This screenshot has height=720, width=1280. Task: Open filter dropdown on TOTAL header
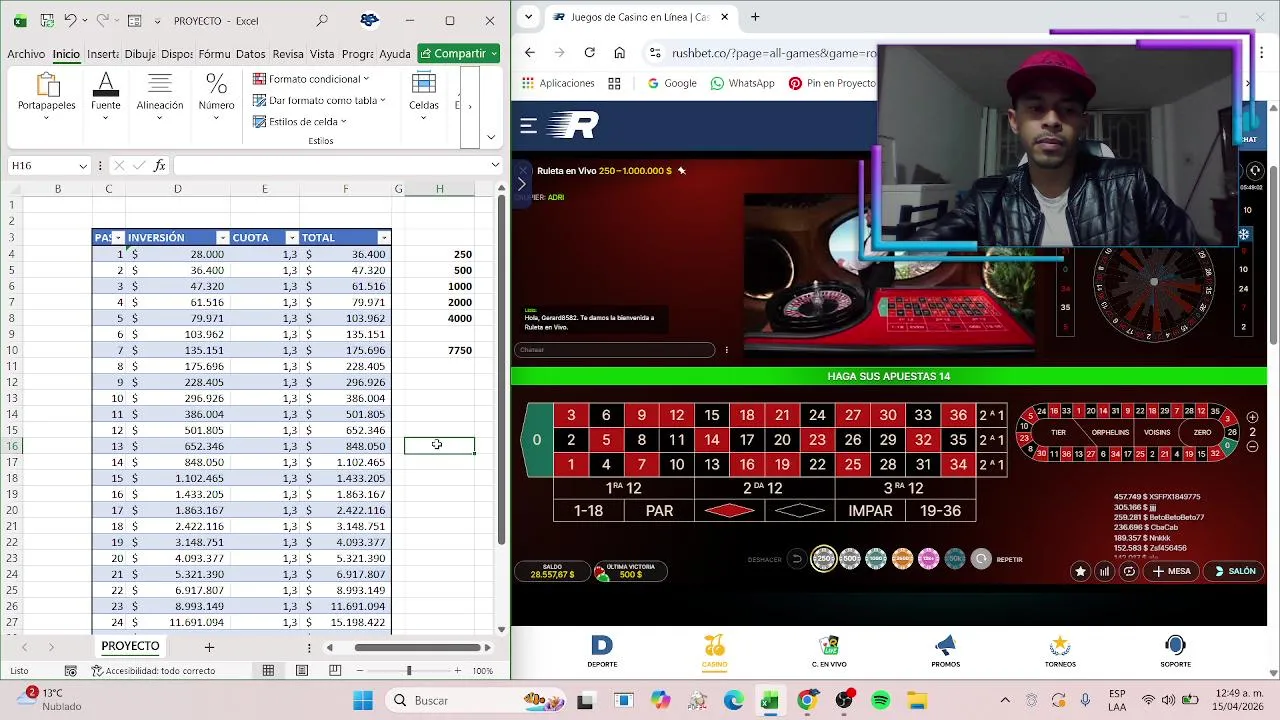point(383,238)
